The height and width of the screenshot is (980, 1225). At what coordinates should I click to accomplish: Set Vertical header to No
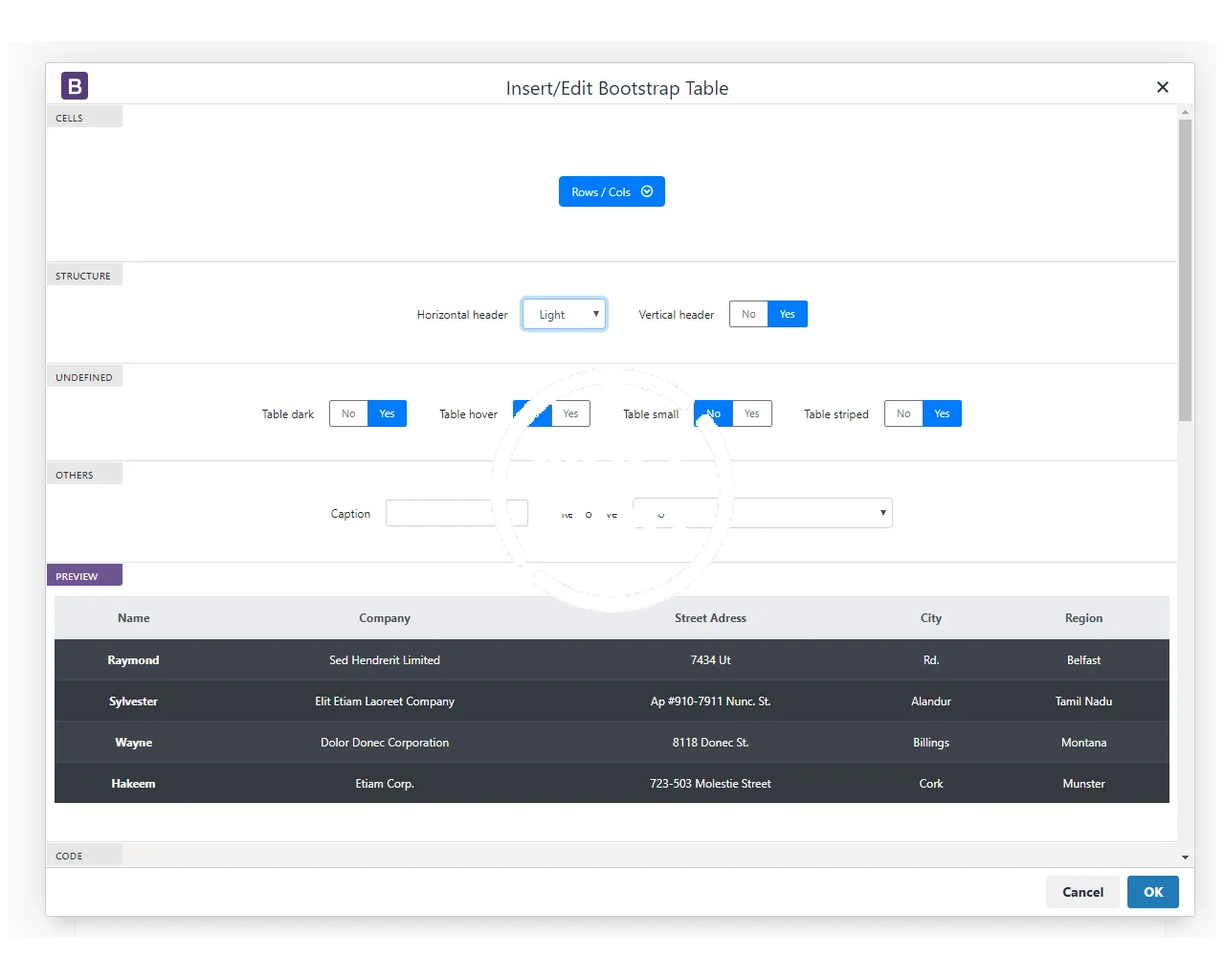pyautogui.click(x=748, y=314)
